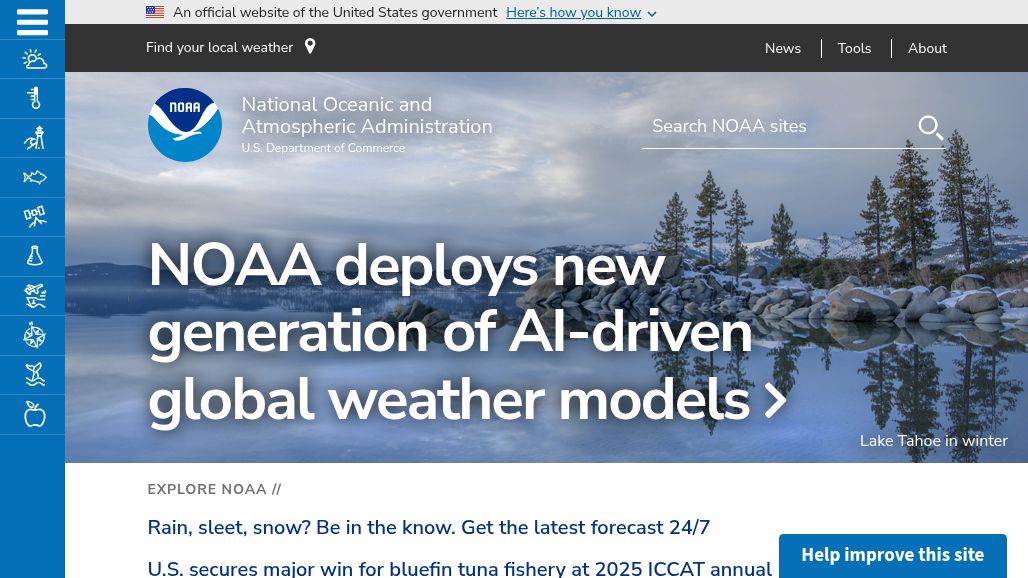Image resolution: width=1028 pixels, height=578 pixels.
Task: Open the hamburger menu at top left
Action: (x=32, y=20)
